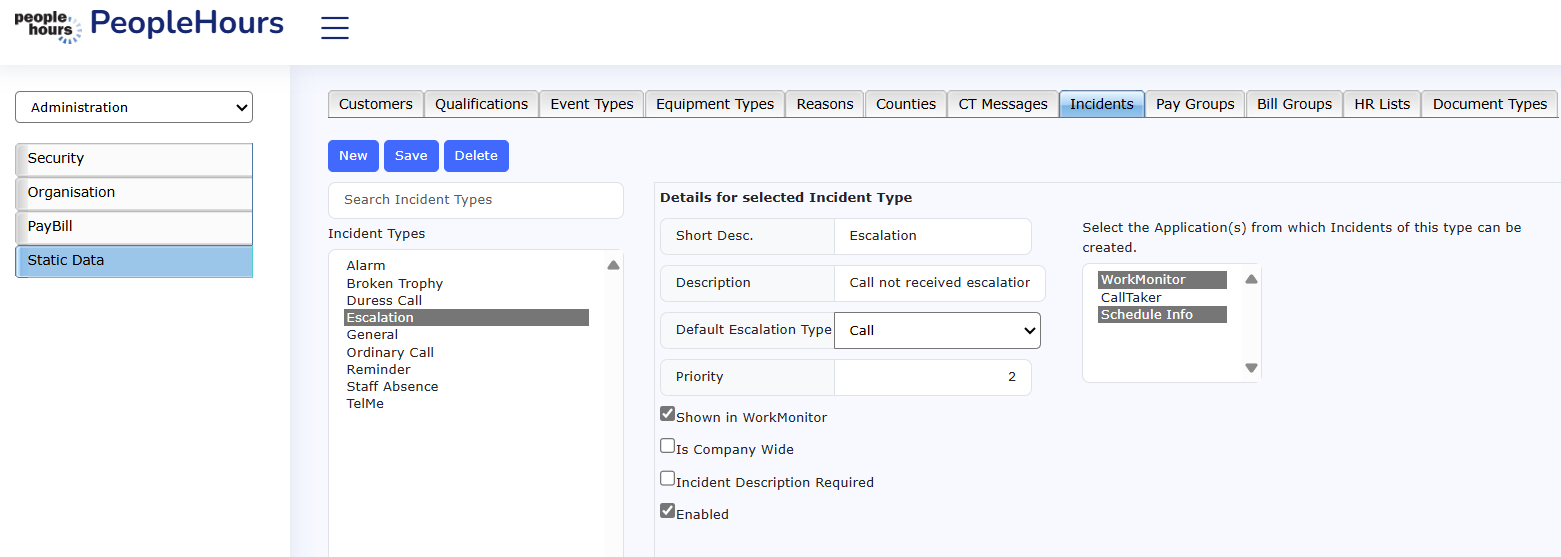Click the New button
The width and height of the screenshot is (1561, 557).
point(353,156)
